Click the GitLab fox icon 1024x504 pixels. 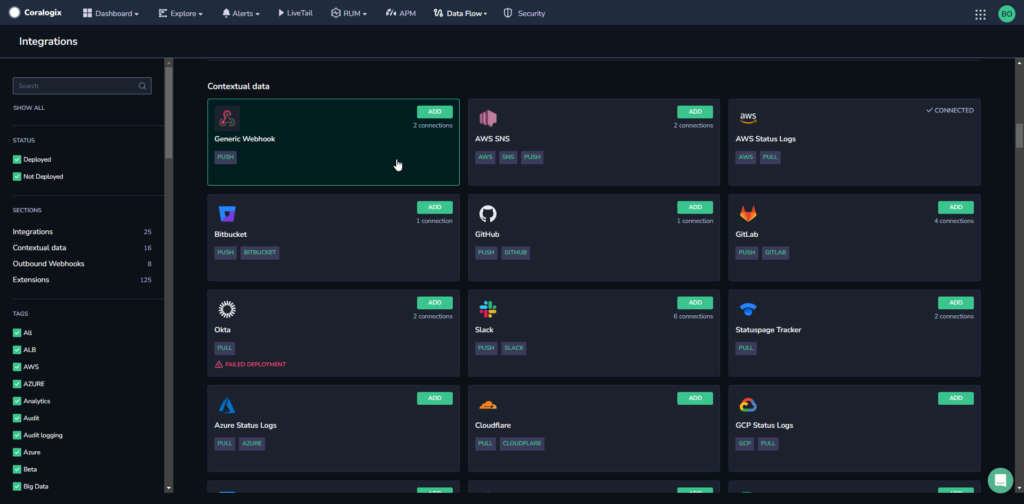[748, 213]
